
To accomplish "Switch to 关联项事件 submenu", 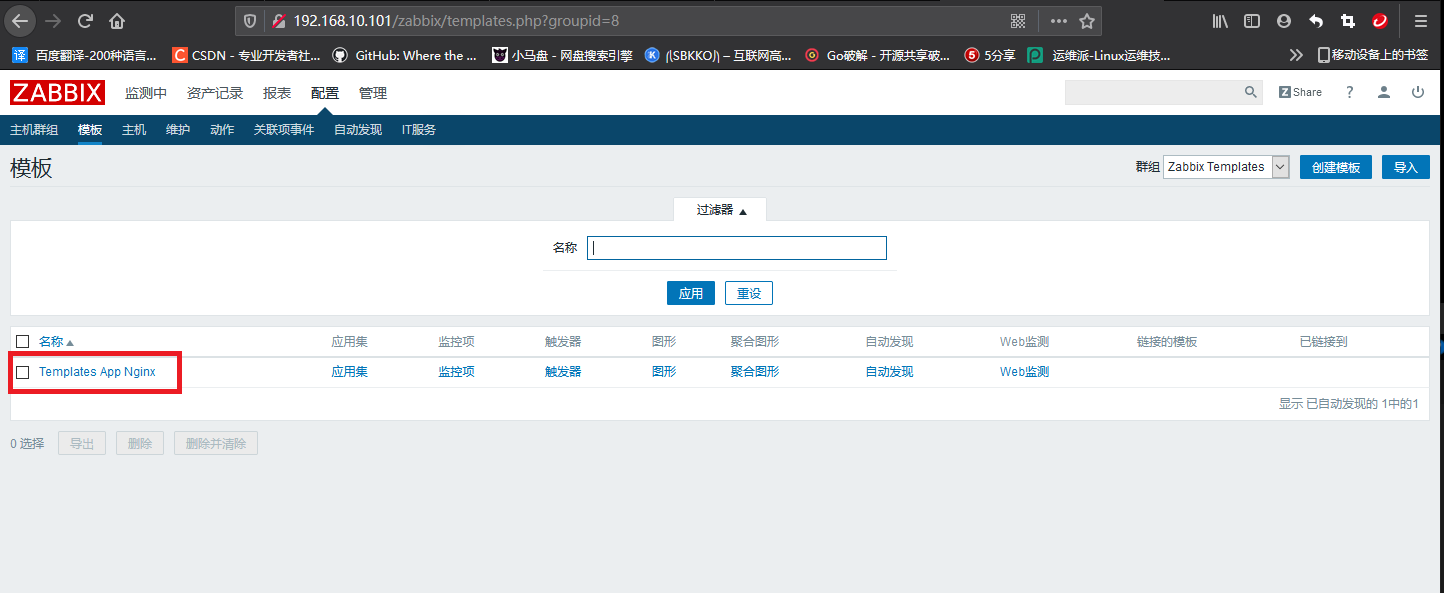I will tap(284, 130).
